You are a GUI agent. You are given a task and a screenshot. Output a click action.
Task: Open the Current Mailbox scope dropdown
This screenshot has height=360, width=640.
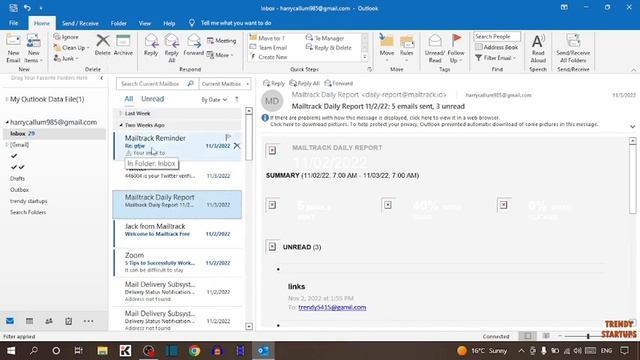click(224, 84)
